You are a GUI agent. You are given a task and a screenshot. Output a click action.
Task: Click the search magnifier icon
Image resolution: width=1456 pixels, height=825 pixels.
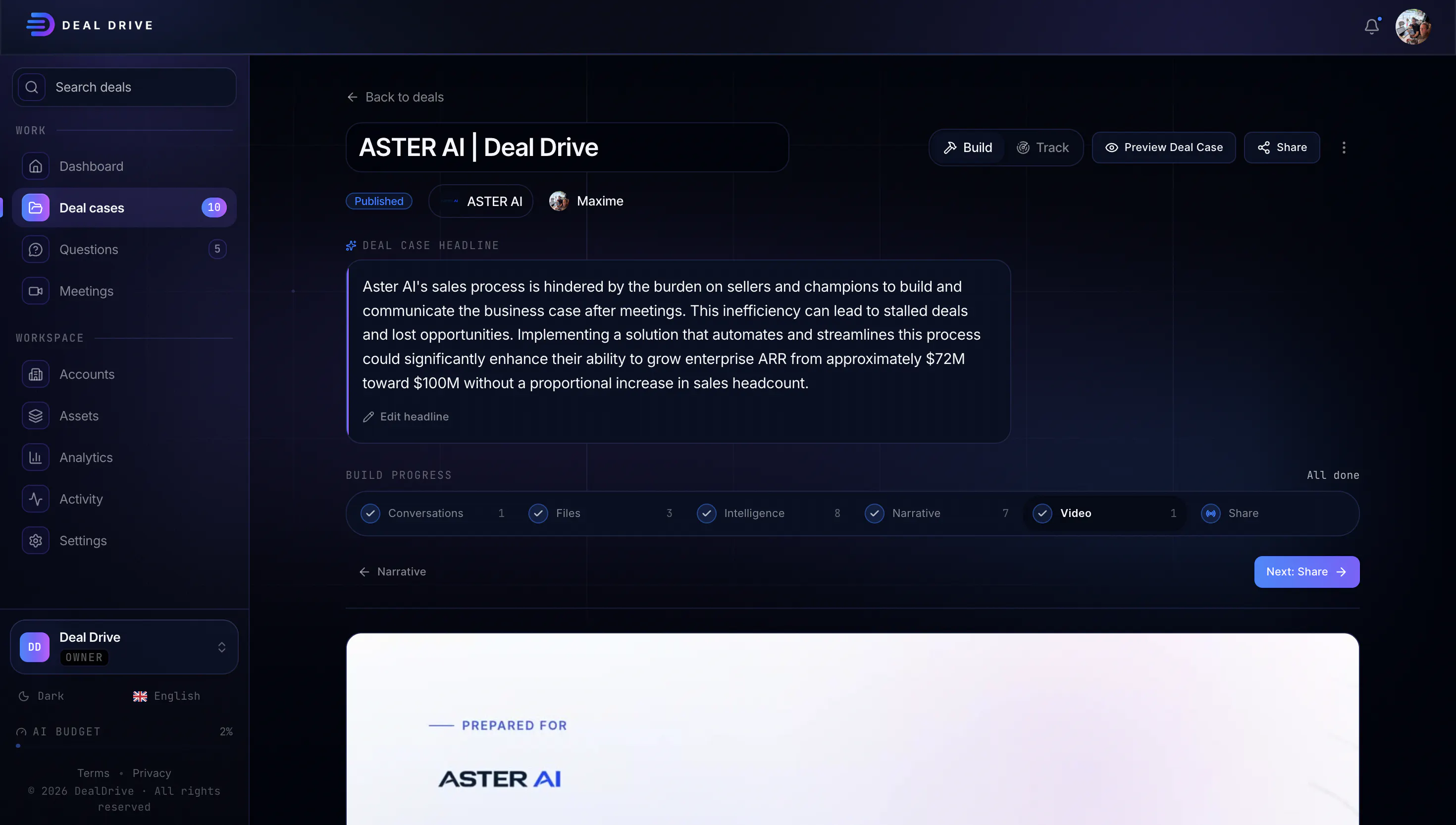tap(32, 87)
